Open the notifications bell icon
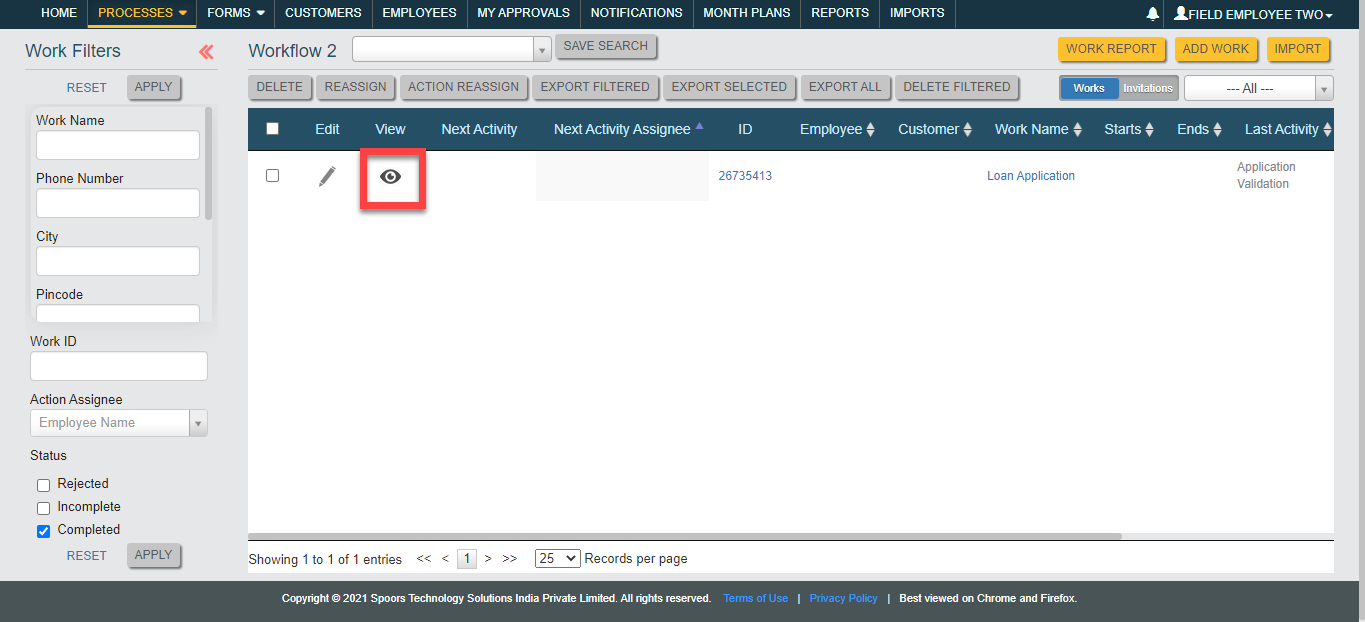 coord(1153,14)
